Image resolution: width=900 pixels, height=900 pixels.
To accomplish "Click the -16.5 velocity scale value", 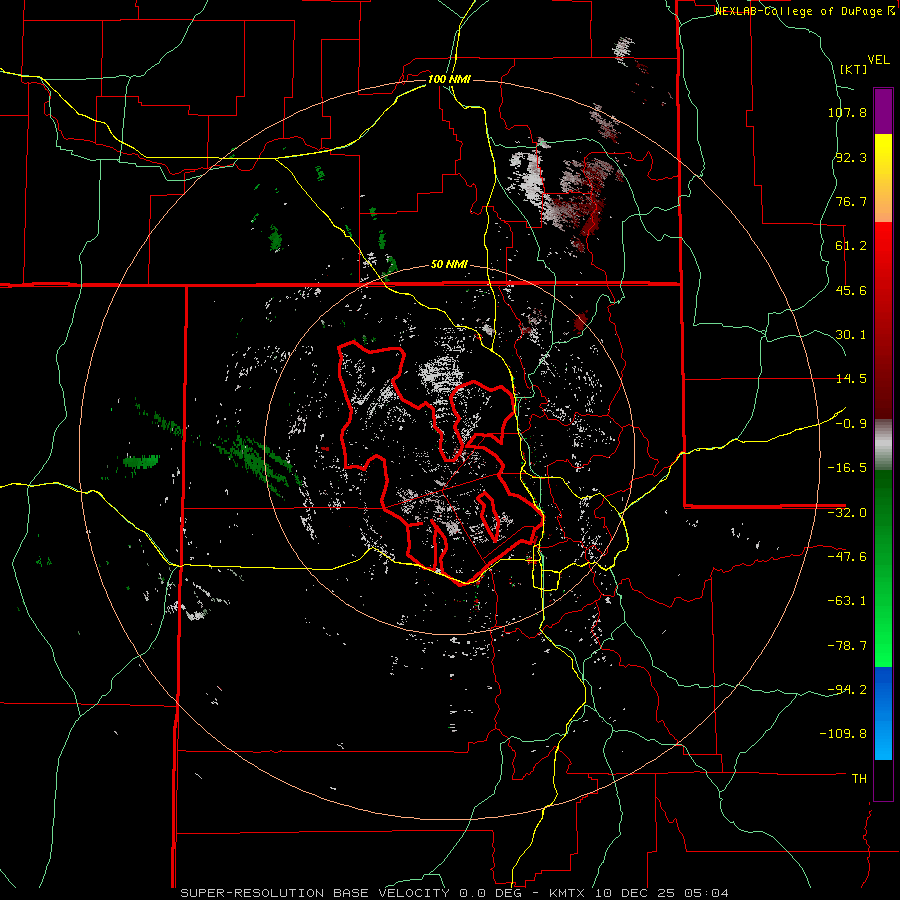I will (847, 468).
